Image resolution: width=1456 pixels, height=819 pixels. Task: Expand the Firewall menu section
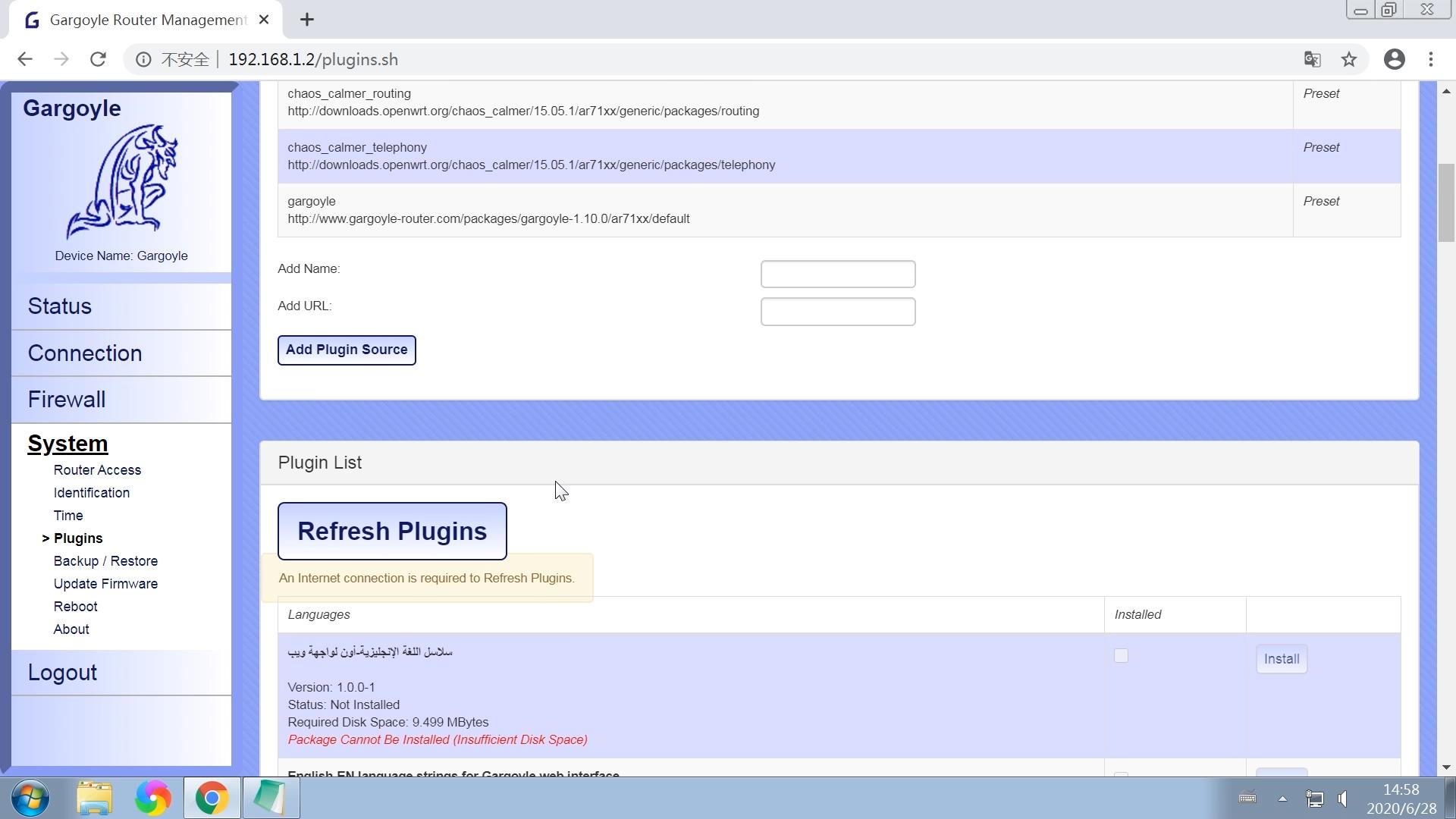tap(67, 400)
